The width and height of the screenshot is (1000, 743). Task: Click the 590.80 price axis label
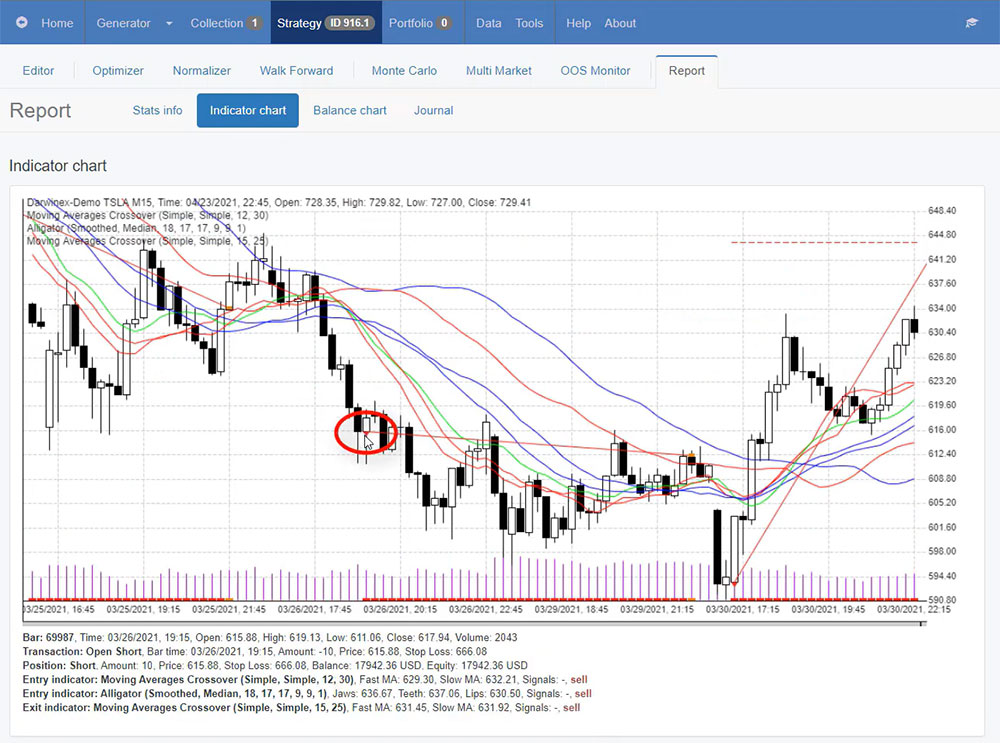tap(942, 600)
